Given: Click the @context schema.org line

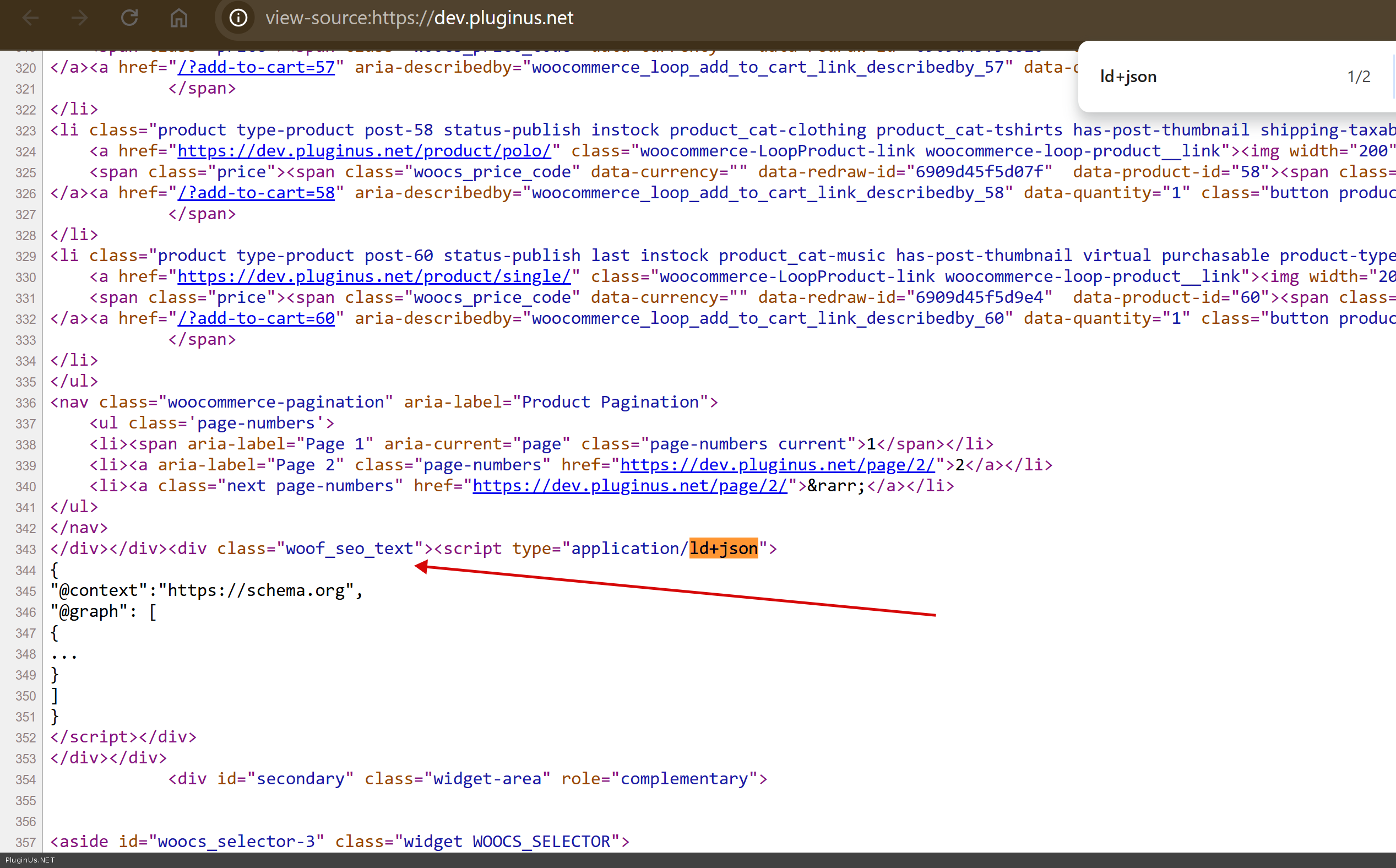Looking at the screenshot, I should pyautogui.click(x=207, y=591).
